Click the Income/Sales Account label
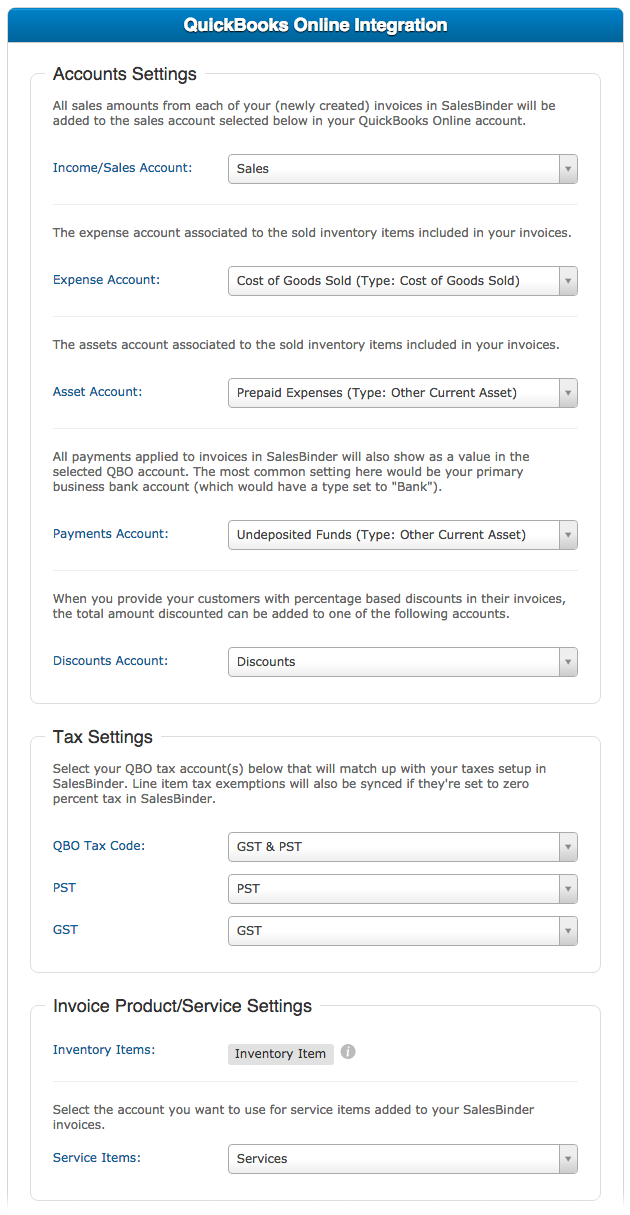 [122, 168]
